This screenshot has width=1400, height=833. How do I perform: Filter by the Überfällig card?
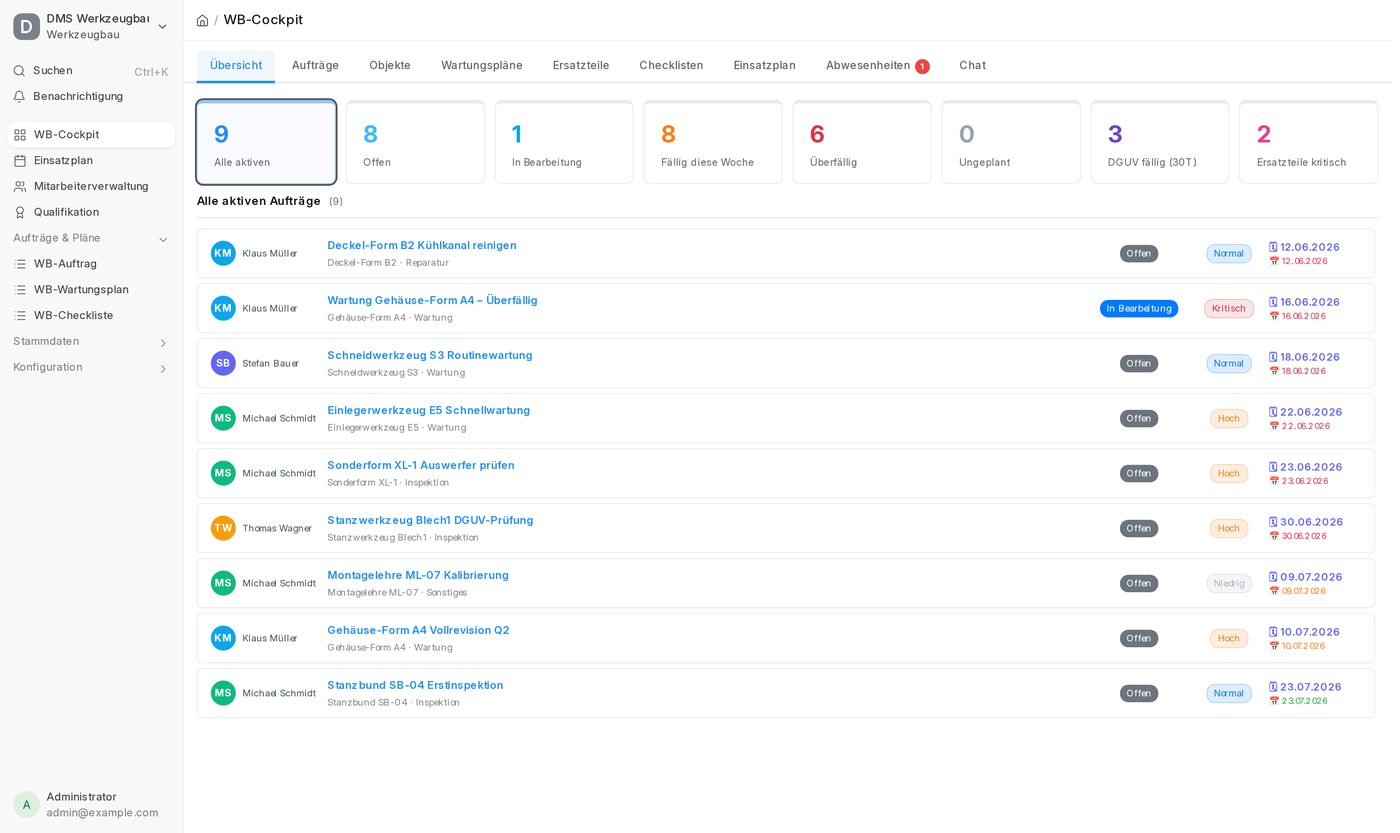[861, 142]
